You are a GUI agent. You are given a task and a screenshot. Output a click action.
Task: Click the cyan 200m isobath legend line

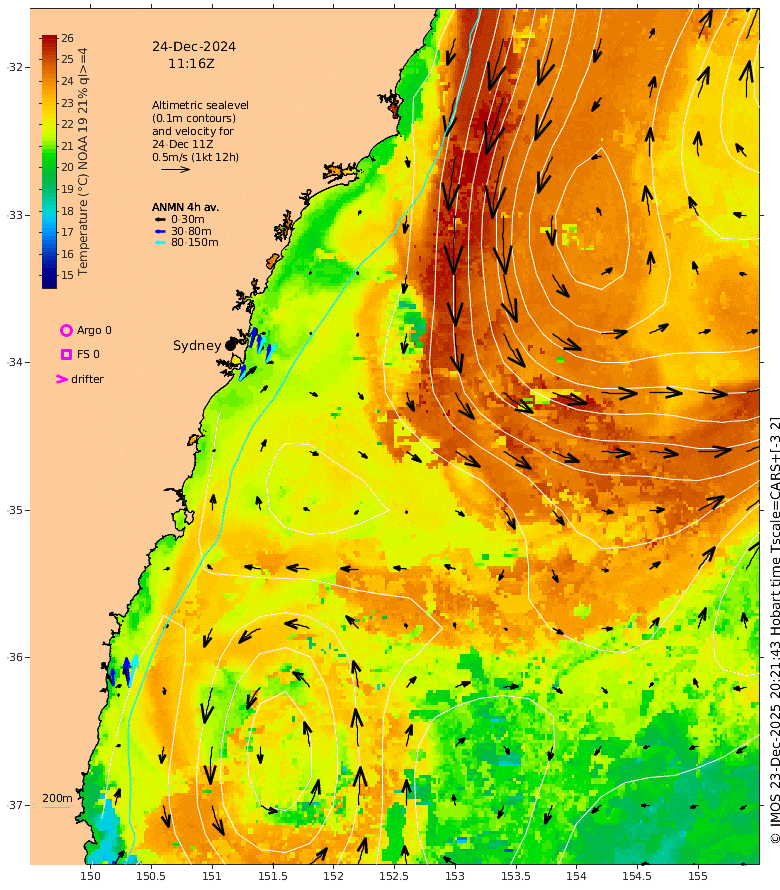[57, 807]
